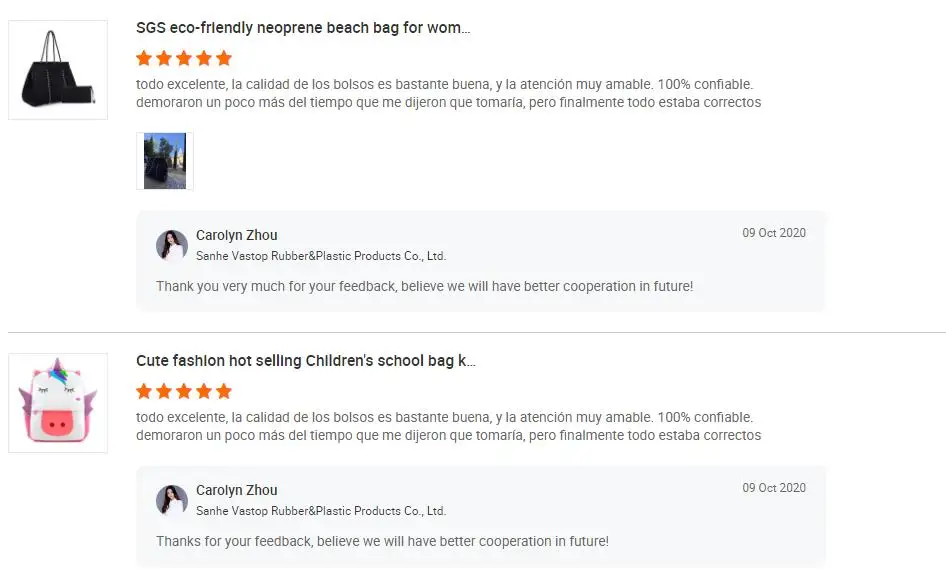Click the 09 Oct 2020 date on the first reply
Viewport: 946px width, 577px height.
pos(773,233)
